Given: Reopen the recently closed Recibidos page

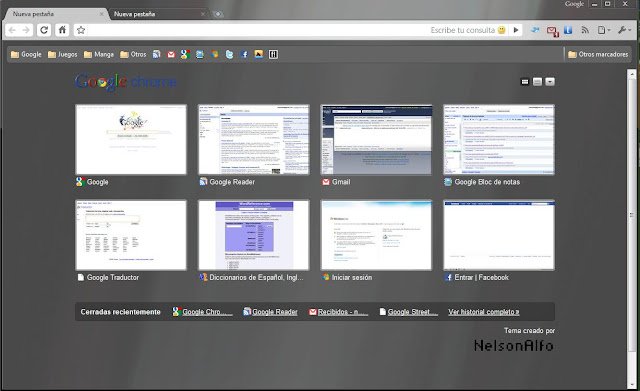Looking at the screenshot, I should [338, 312].
